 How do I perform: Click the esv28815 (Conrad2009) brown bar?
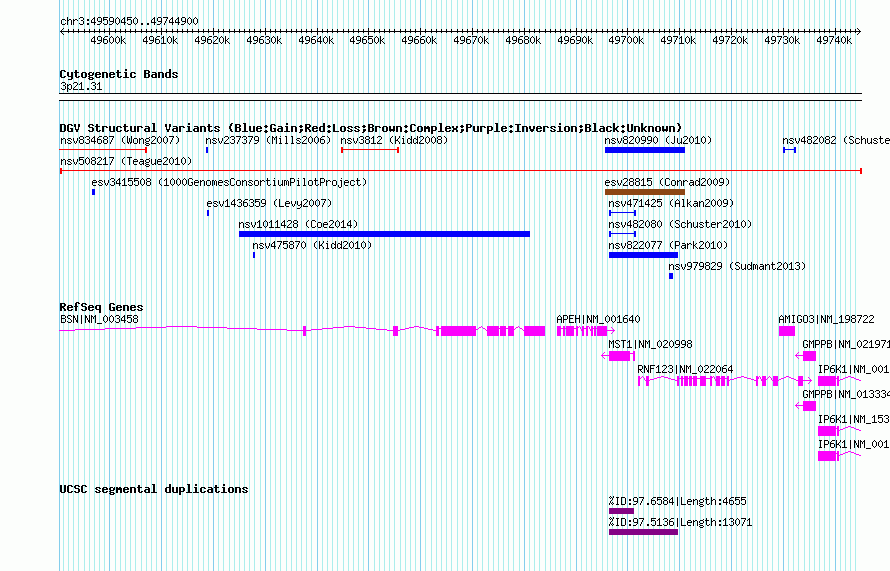(x=645, y=192)
